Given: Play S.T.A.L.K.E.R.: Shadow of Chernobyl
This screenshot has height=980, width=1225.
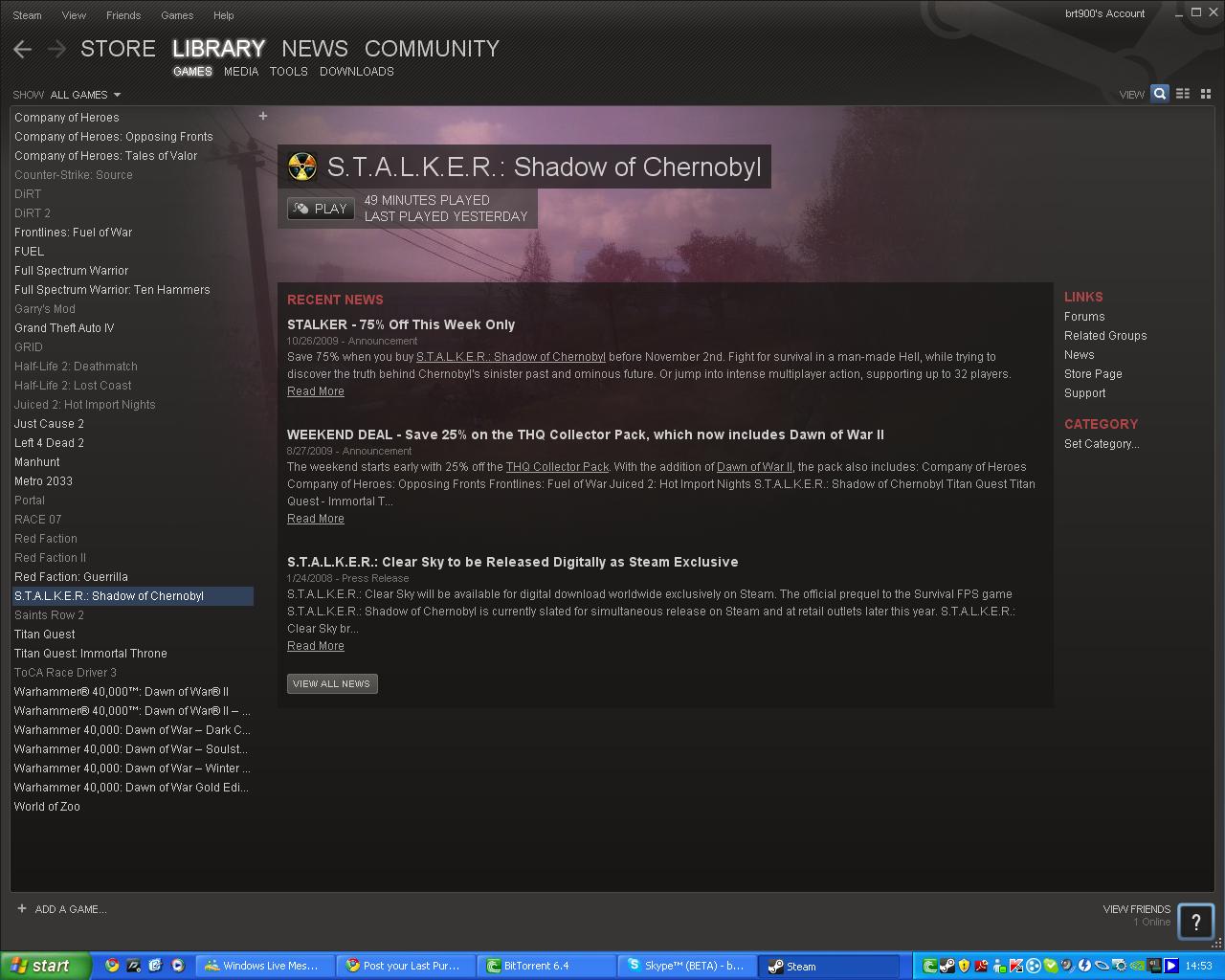Looking at the screenshot, I should click(322, 209).
